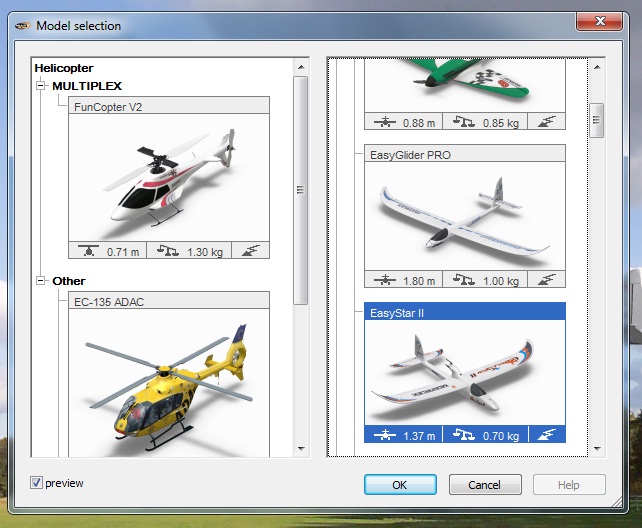Image resolution: width=642 pixels, height=528 pixels.
Task: Click the Help button
Action: [569, 485]
